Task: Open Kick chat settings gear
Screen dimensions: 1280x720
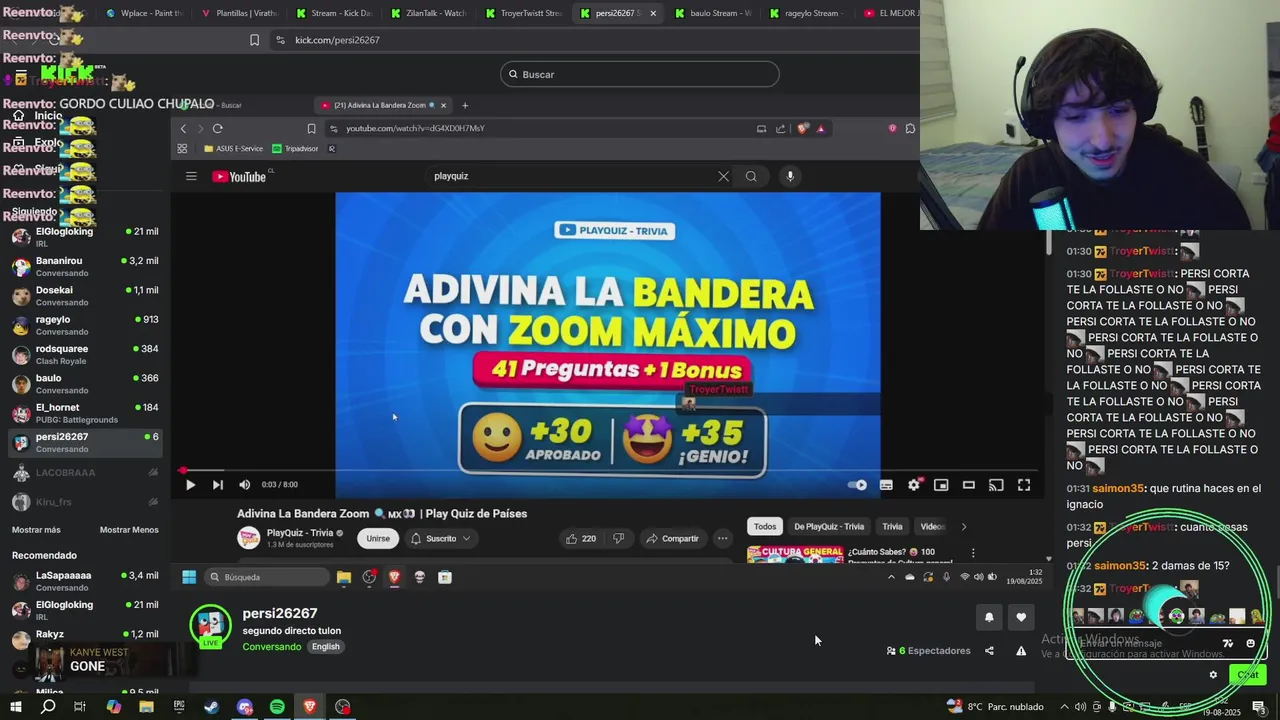Action: point(1213,675)
